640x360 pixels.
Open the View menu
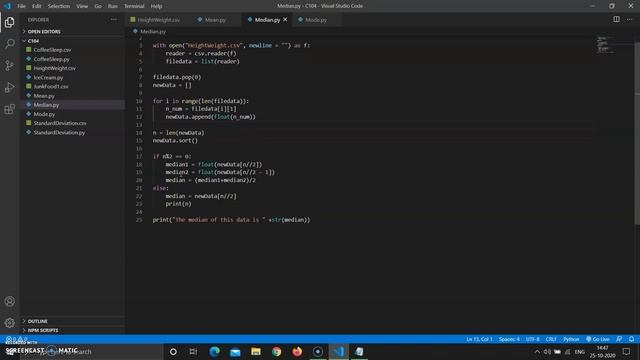click(82, 6)
